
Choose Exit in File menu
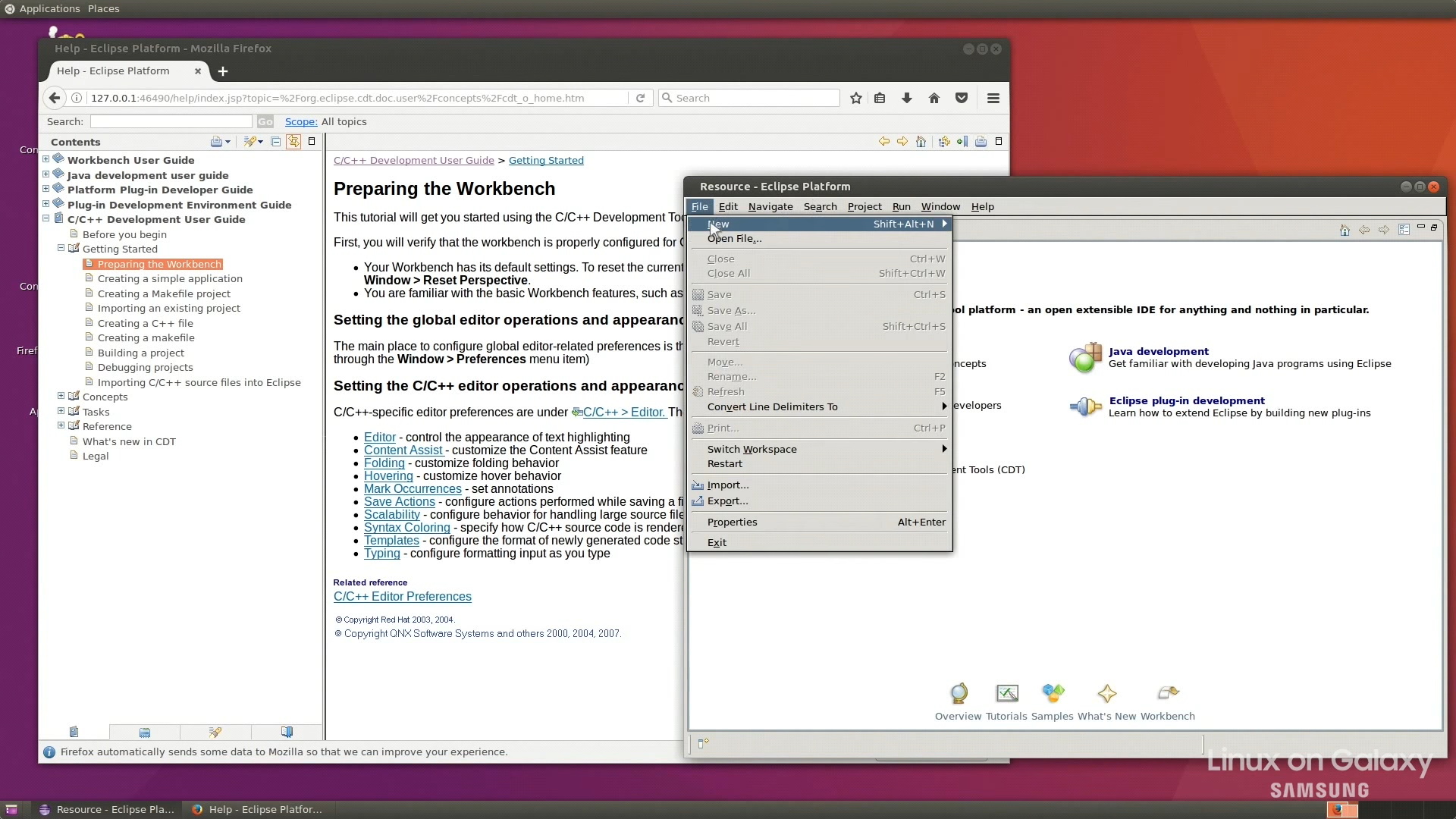[x=819, y=543]
